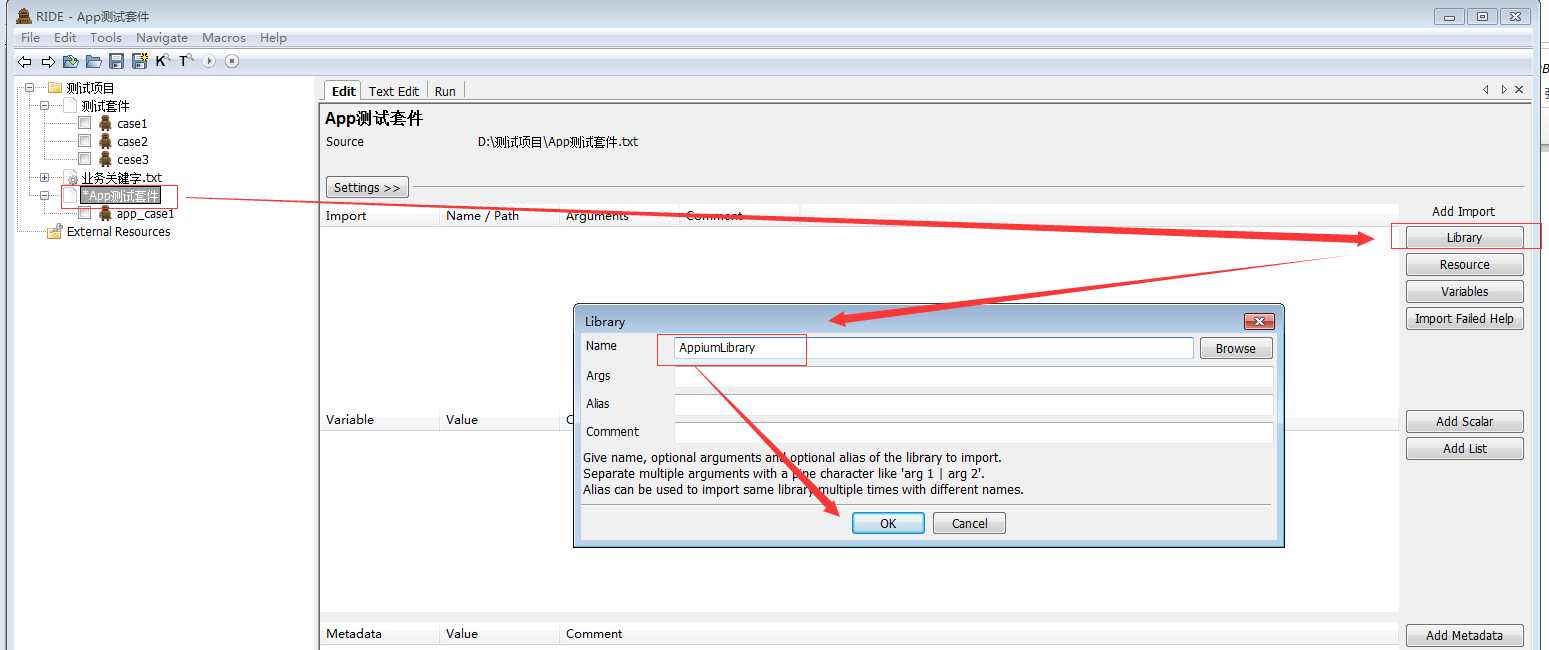Open the Edit menu

tap(65, 37)
